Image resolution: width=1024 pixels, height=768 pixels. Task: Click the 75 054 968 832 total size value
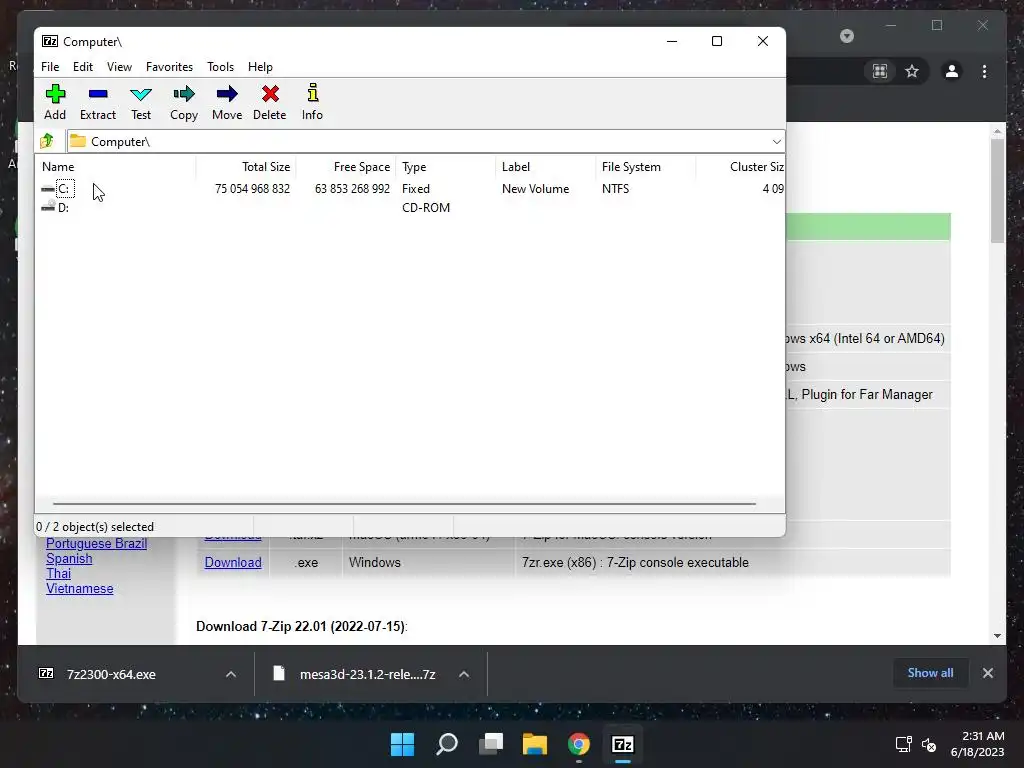coord(252,189)
